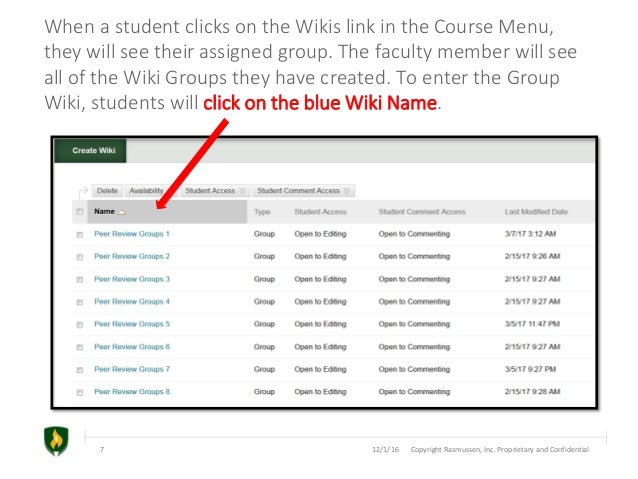The image size is (638, 479).
Task: Open the Peer Review Groups 5 wiki
Action: pyautogui.click(x=132, y=324)
